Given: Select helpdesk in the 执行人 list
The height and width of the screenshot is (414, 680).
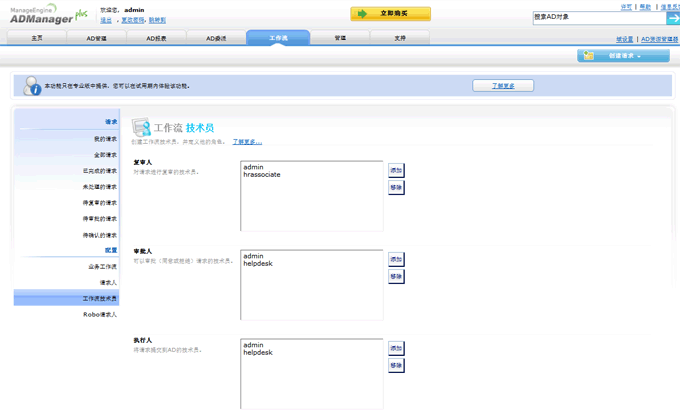Looking at the screenshot, I should click(x=258, y=352).
